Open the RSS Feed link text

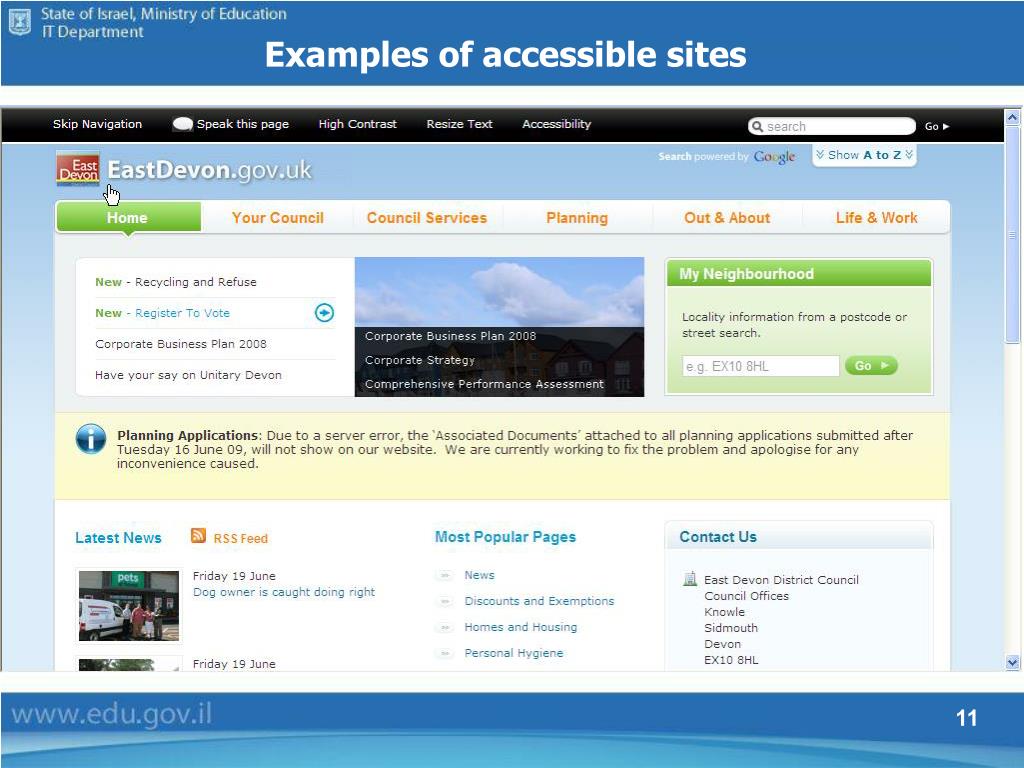pos(240,538)
